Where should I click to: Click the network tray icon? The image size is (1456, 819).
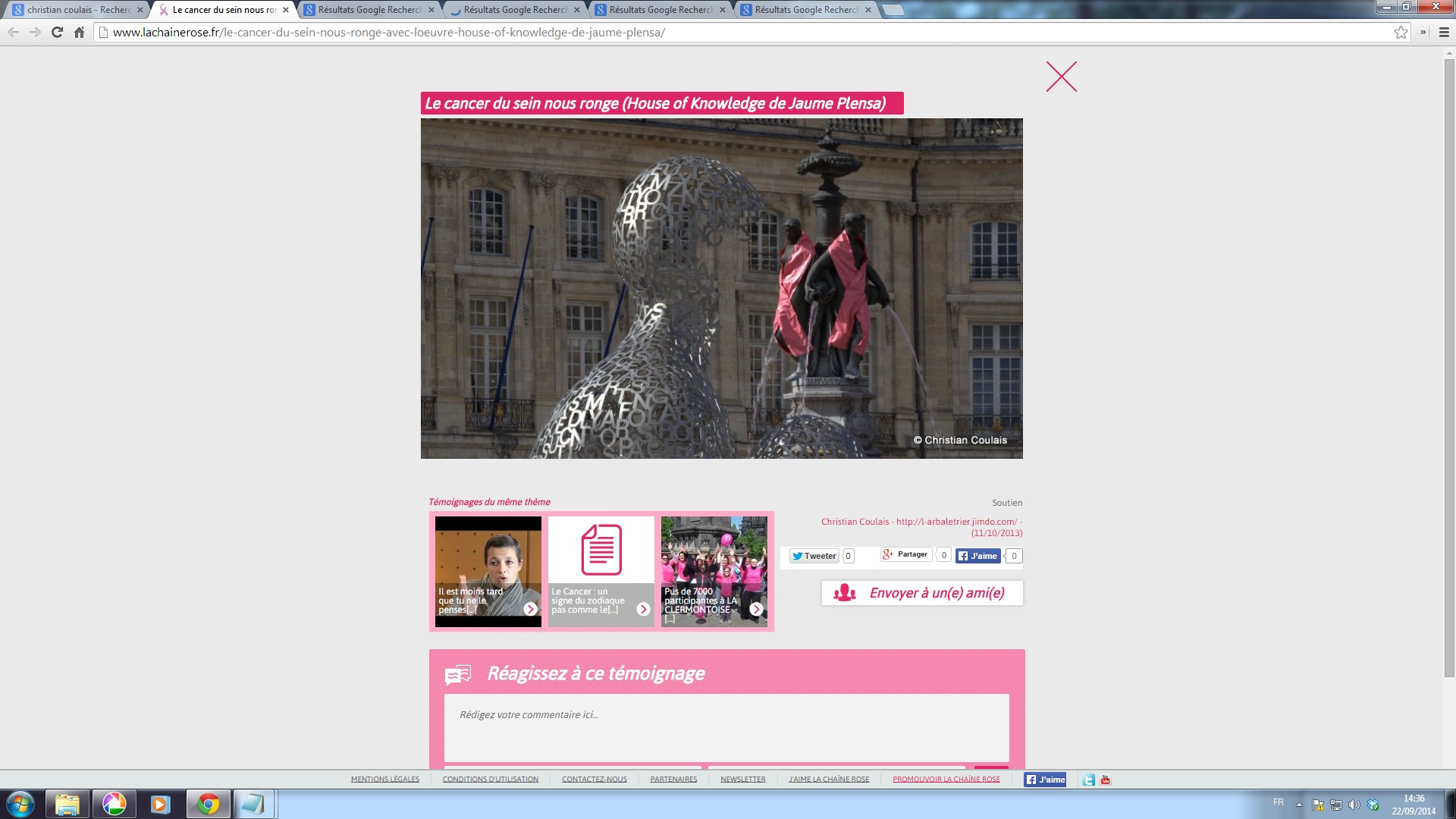[1335, 805]
